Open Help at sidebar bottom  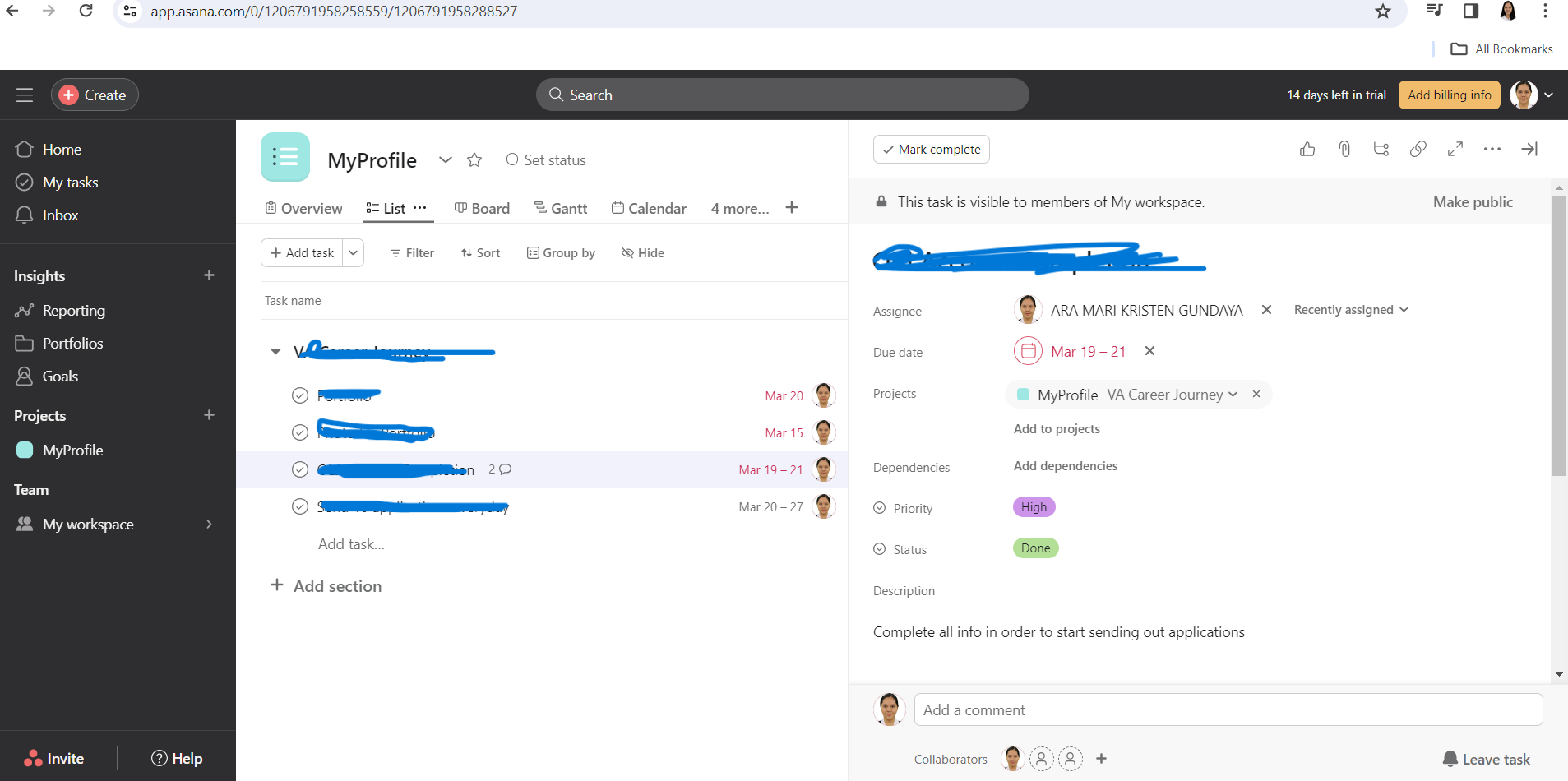click(x=177, y=759)
